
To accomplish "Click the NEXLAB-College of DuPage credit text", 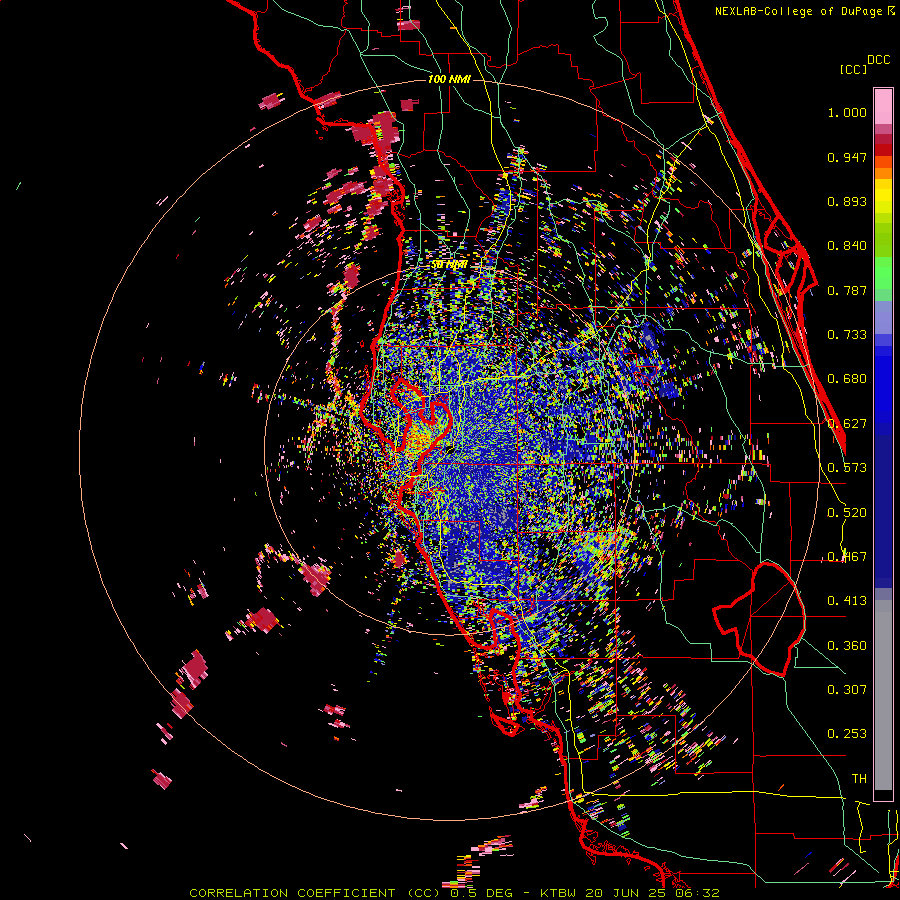I will pos(798,11).
